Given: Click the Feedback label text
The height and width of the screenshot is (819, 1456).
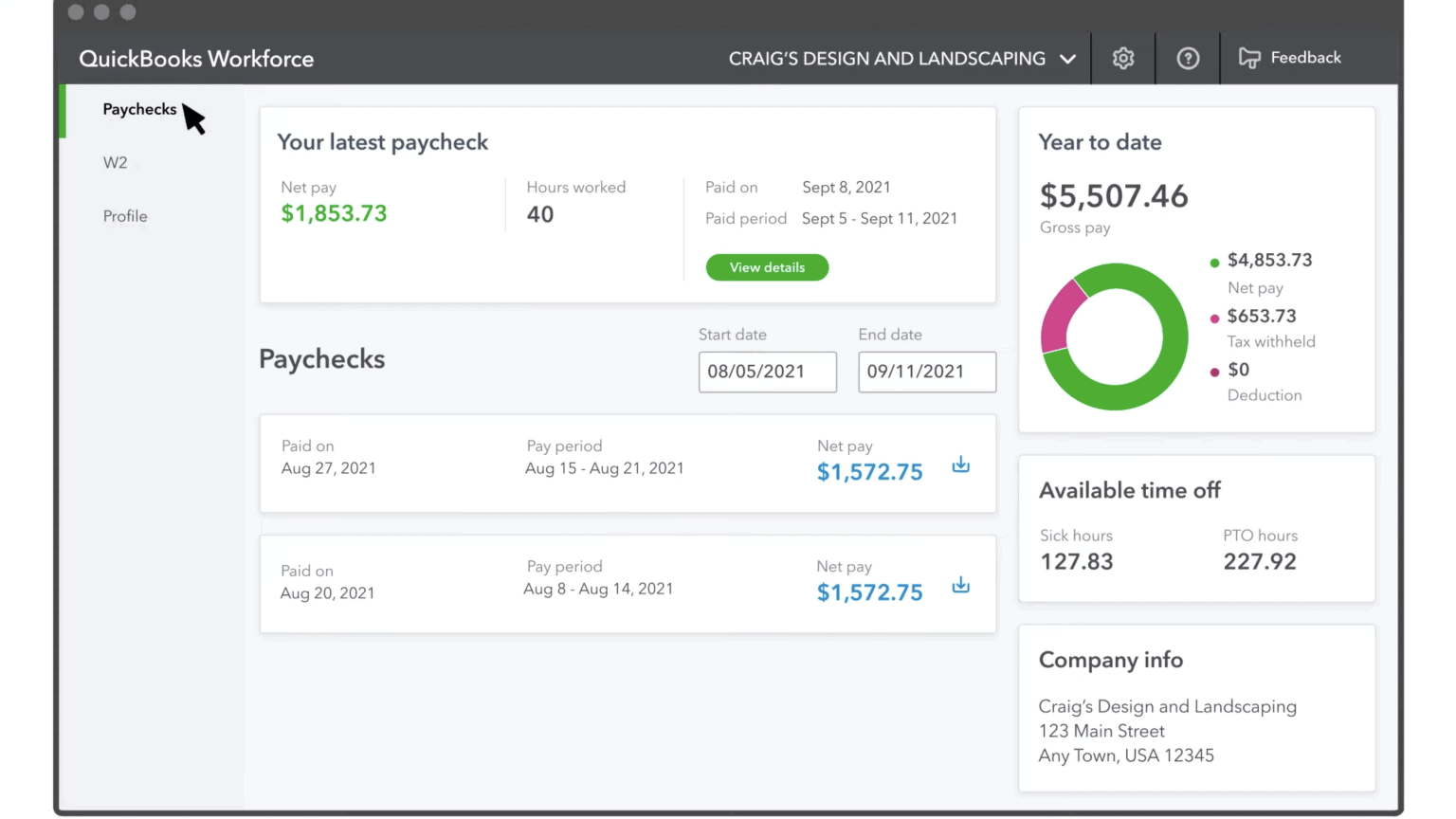Looking at the screenshot, I should [1306, 58].
